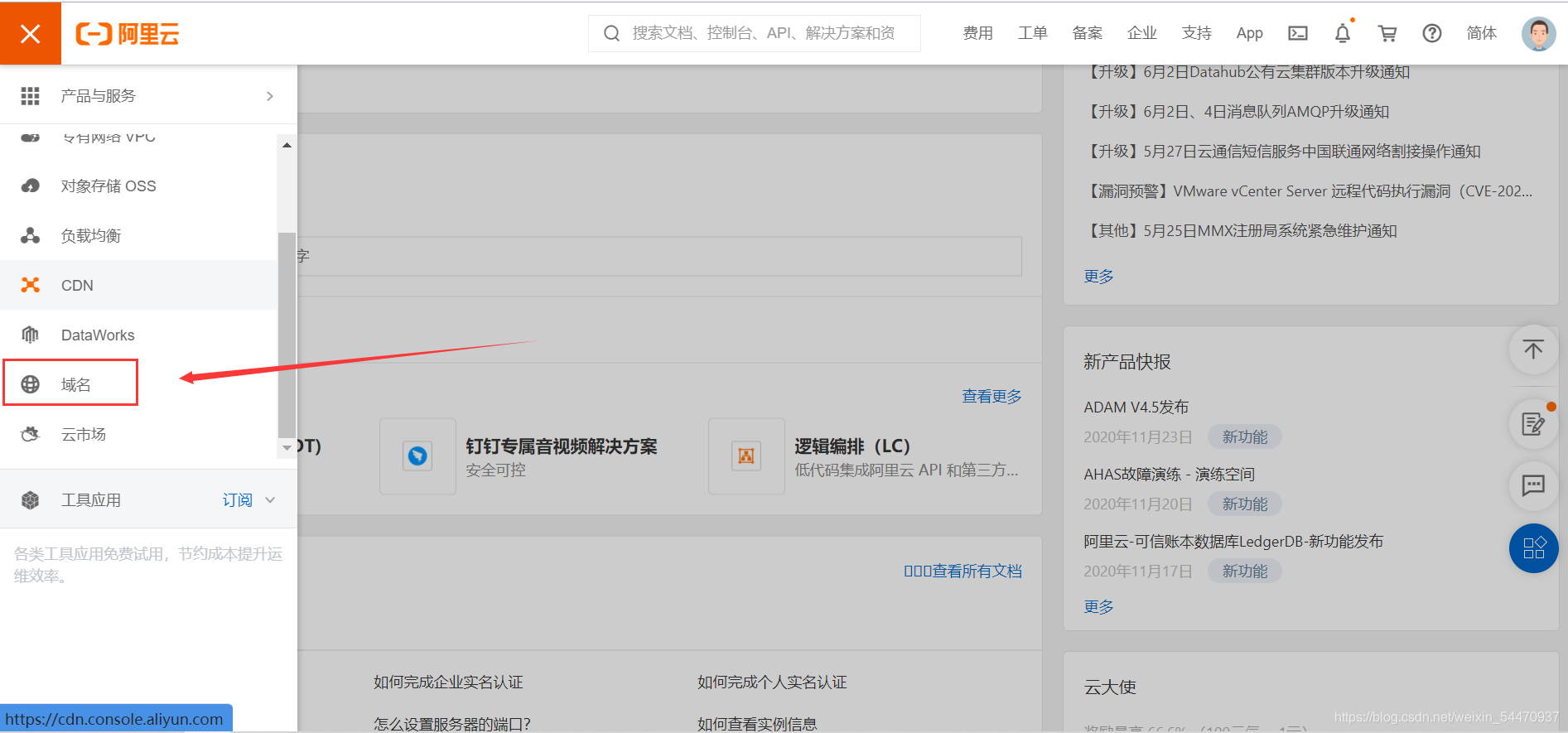
Task: Click the DingTalk audio-video solution icon
Action: (x=417, y=456)
